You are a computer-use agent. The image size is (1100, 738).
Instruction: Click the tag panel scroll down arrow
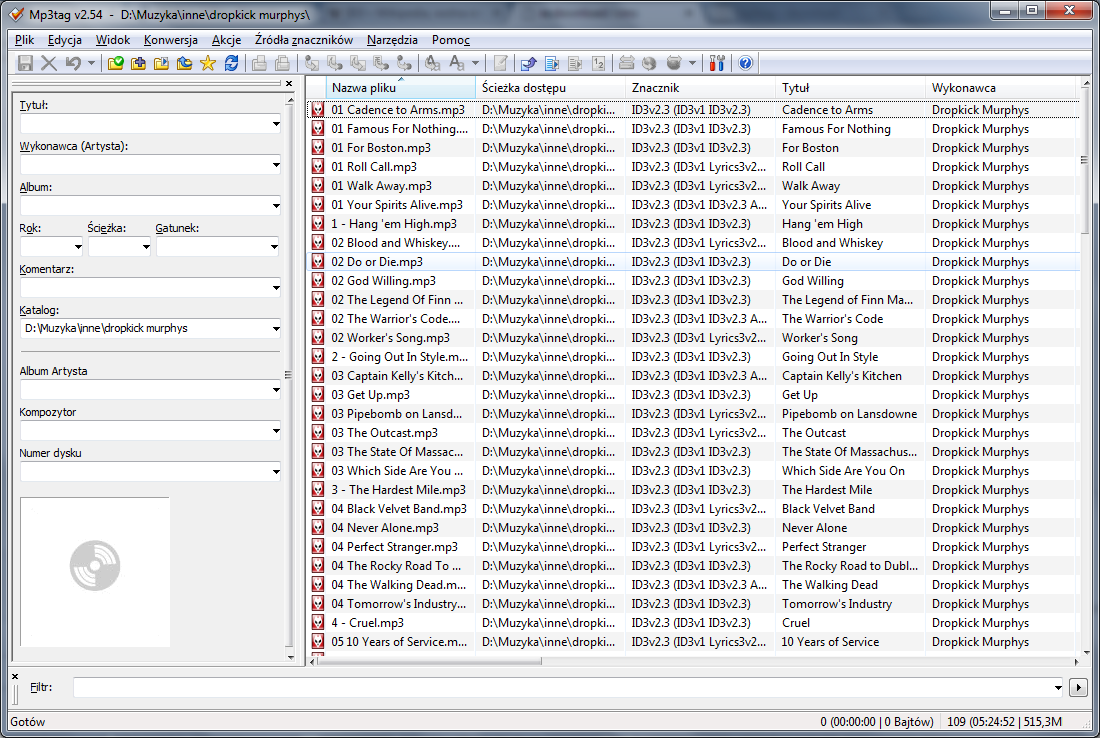click(x=290, y=657)
